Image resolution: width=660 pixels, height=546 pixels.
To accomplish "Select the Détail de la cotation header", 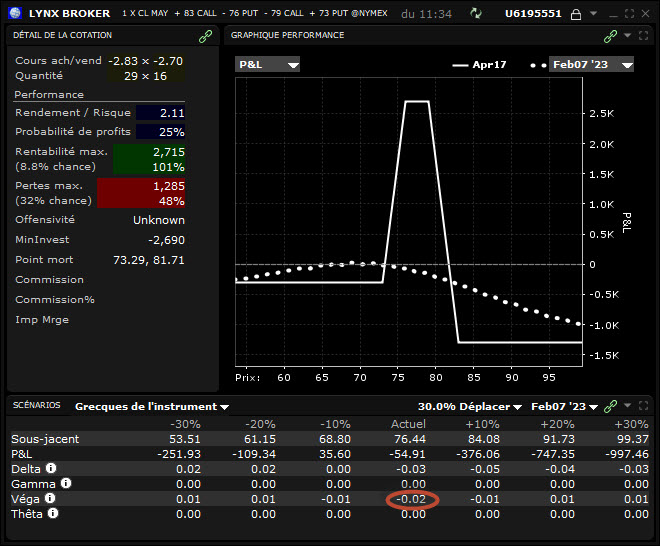I will click(x=62, y=35).
